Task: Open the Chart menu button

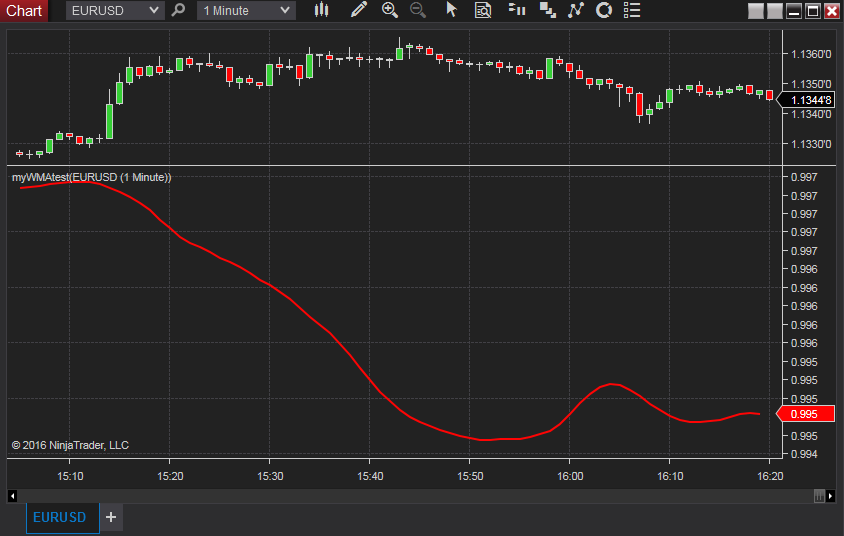Action: [24, 10]
